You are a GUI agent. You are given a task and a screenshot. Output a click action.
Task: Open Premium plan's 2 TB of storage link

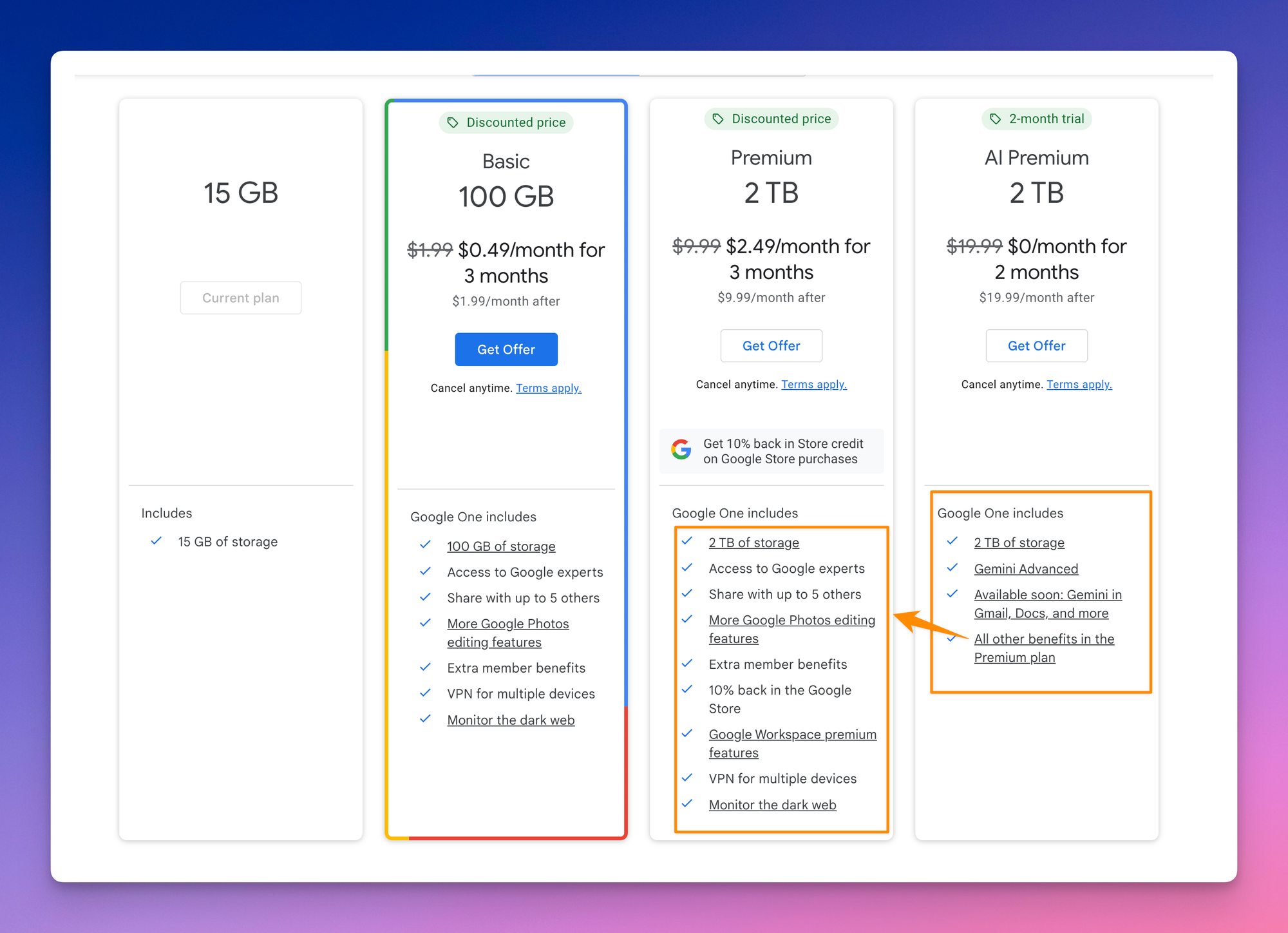[x=753, y=543]
